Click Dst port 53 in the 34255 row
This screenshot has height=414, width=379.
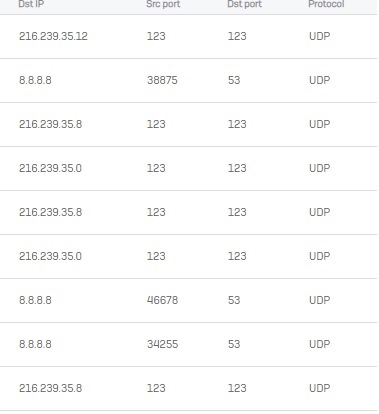click(234, 344)
